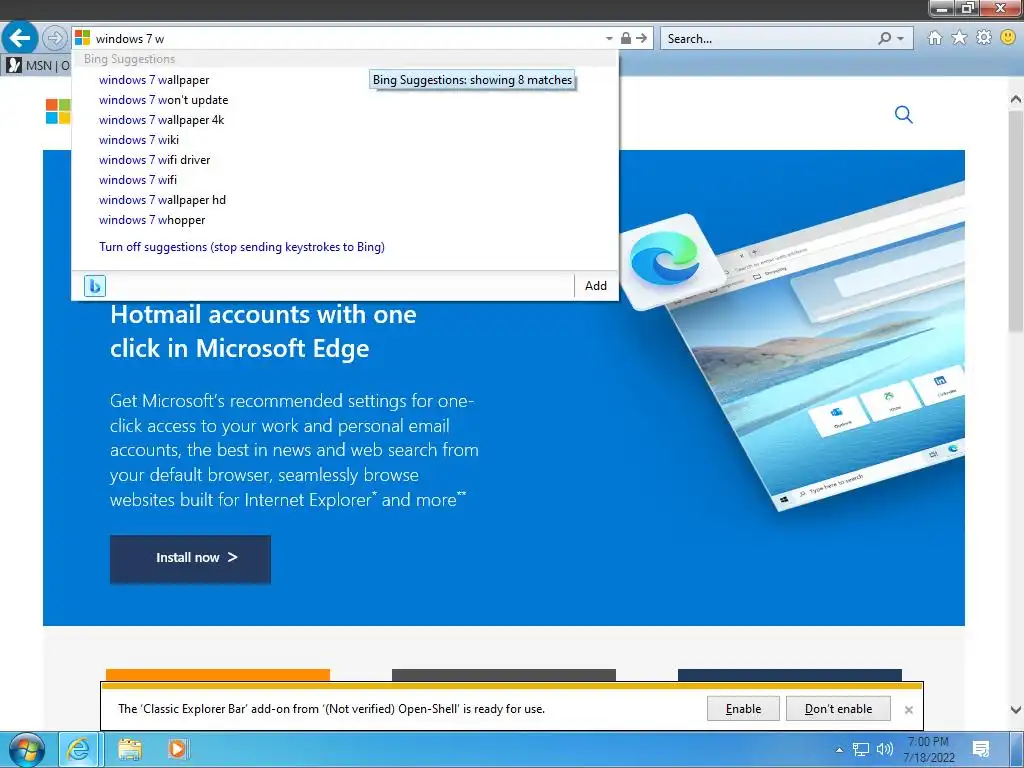Screen dimensions: 1024x768
Task: Open the address bar autocomplete dropdown arrow
Action: click(609, 39)
